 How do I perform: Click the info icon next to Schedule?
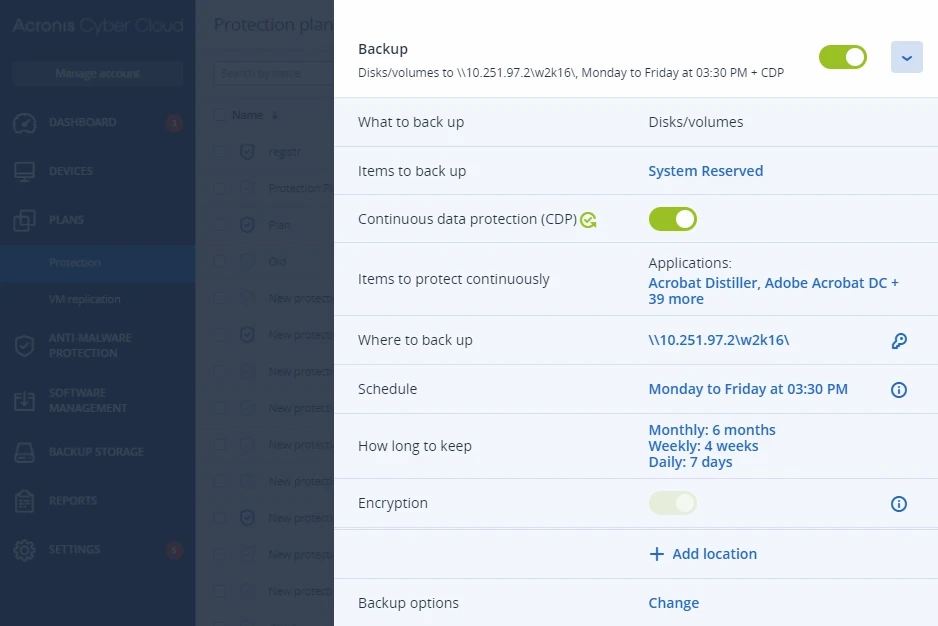click(899, 390)
